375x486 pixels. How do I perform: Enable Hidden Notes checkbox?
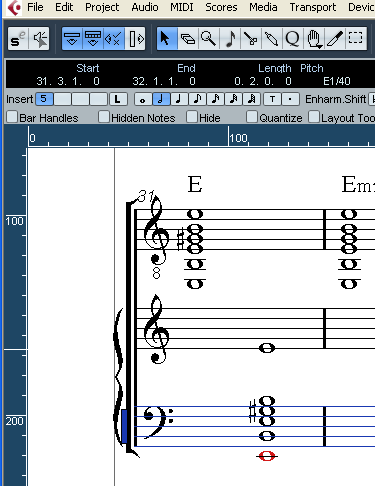coord(104,117)
